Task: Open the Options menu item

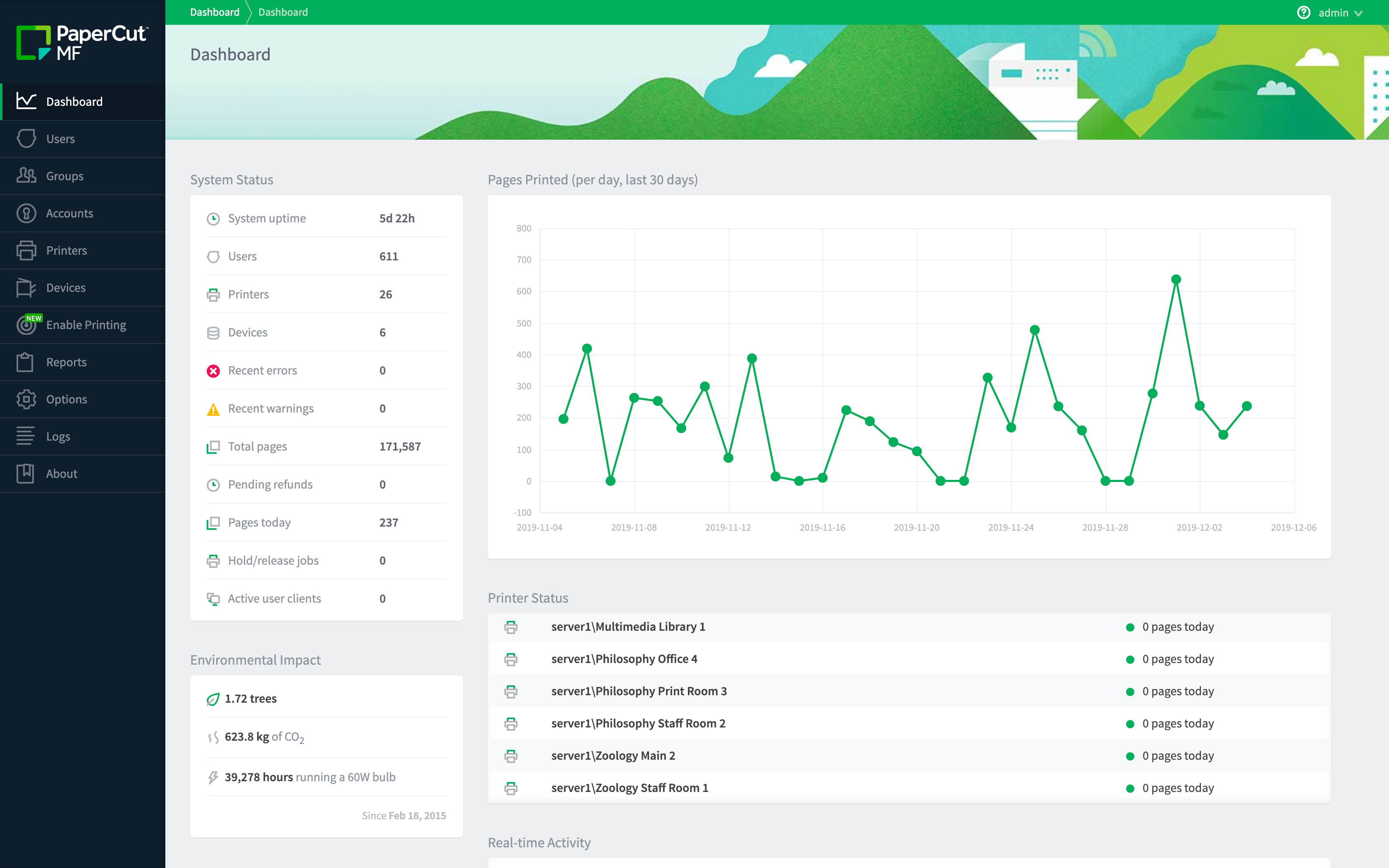Action: tap(66, 398)
